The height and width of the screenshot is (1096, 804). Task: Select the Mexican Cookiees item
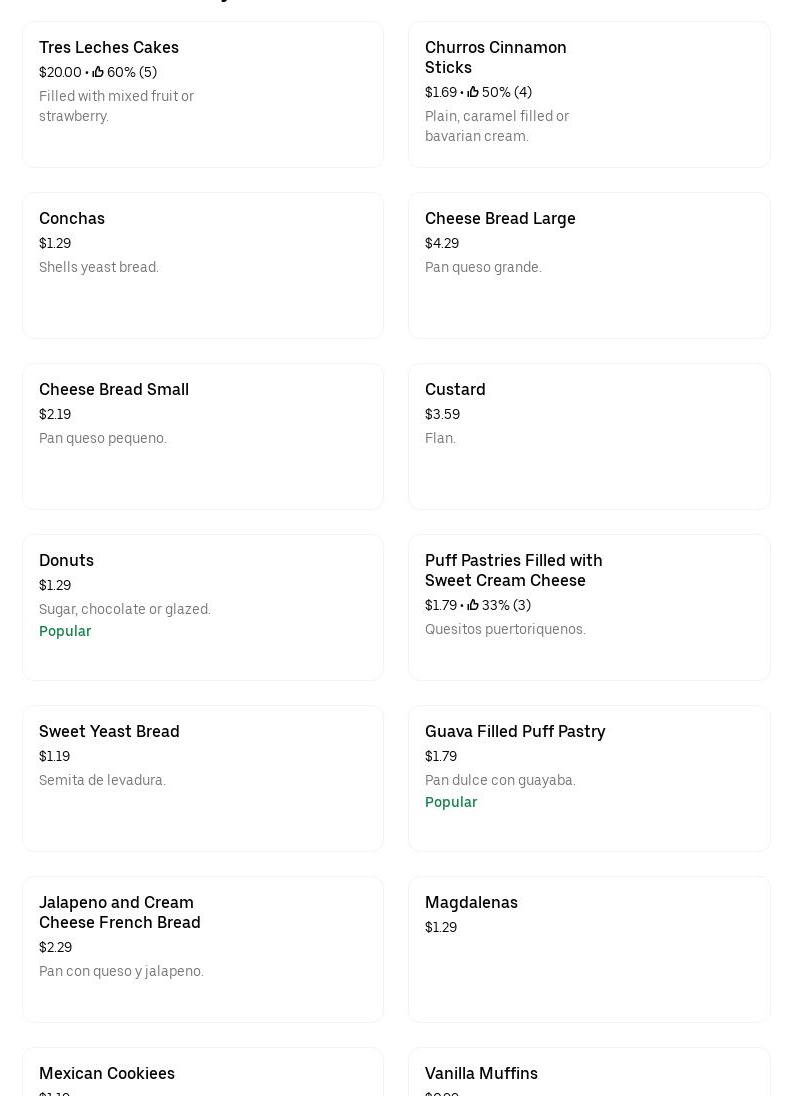(107, 1073)
